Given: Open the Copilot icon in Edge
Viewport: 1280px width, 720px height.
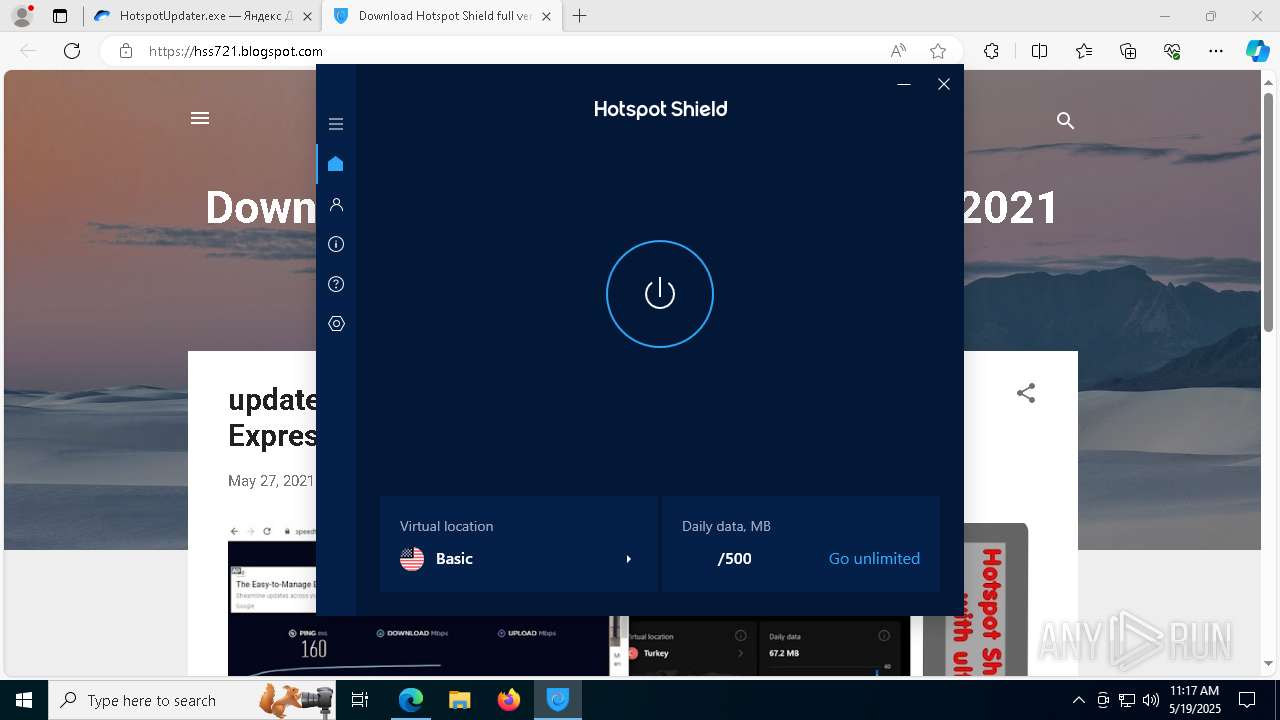Looking at the screenshot, I should tap(1257, 51).
